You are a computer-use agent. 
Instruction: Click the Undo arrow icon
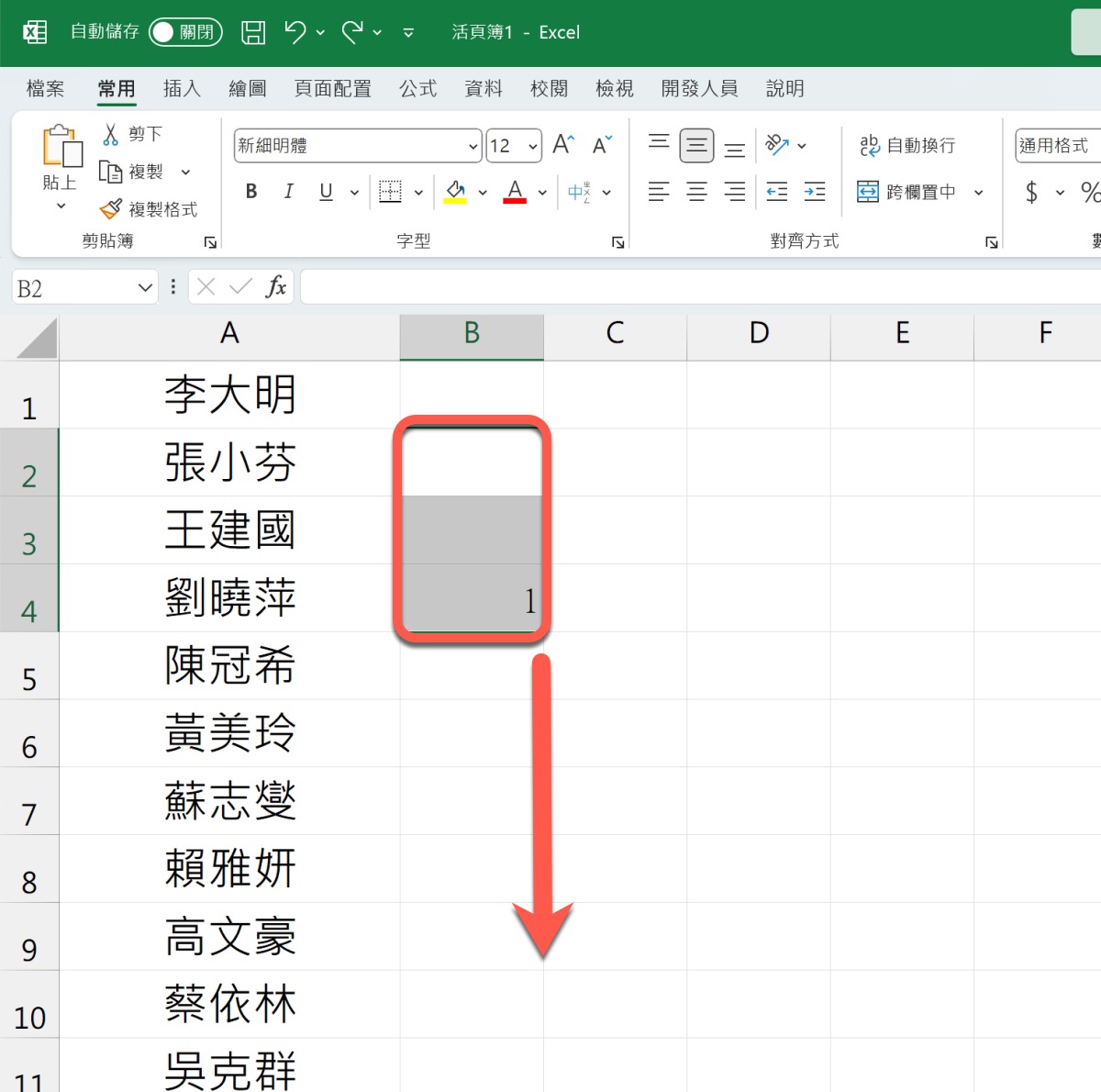(x=295, y=33)
